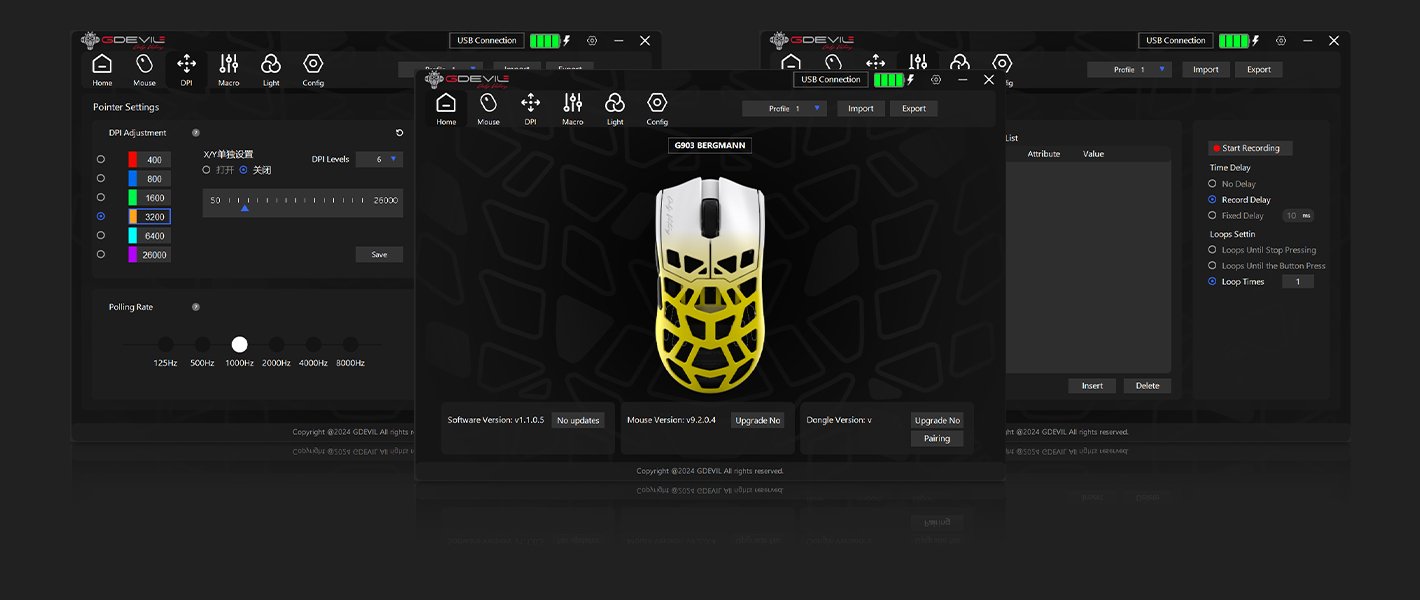This screenshot has width=1420, height=600.
Task: Open the Light tab in the front center window
Action: 614,108
